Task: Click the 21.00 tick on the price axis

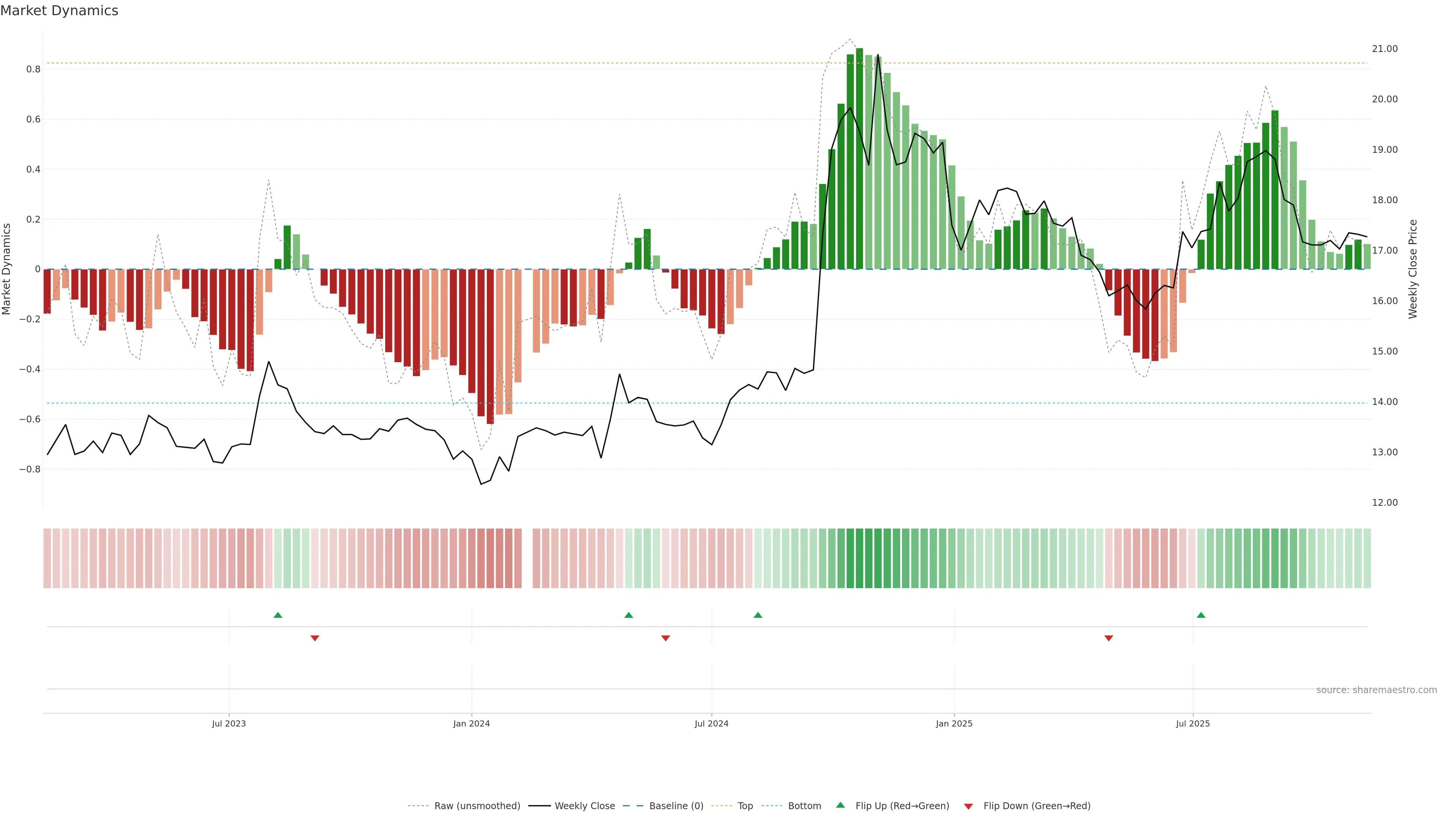Action: (1384, 49)
